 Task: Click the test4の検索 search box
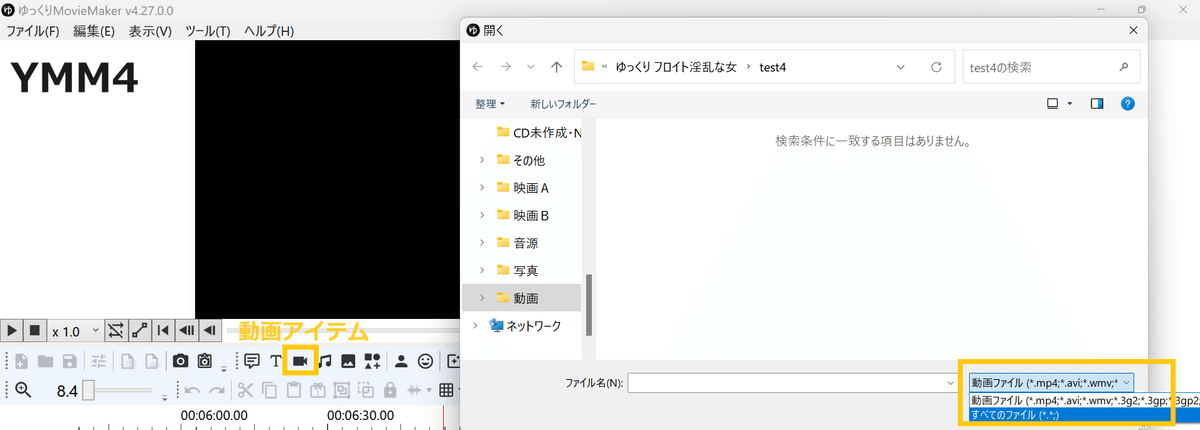coord(1050,67)
